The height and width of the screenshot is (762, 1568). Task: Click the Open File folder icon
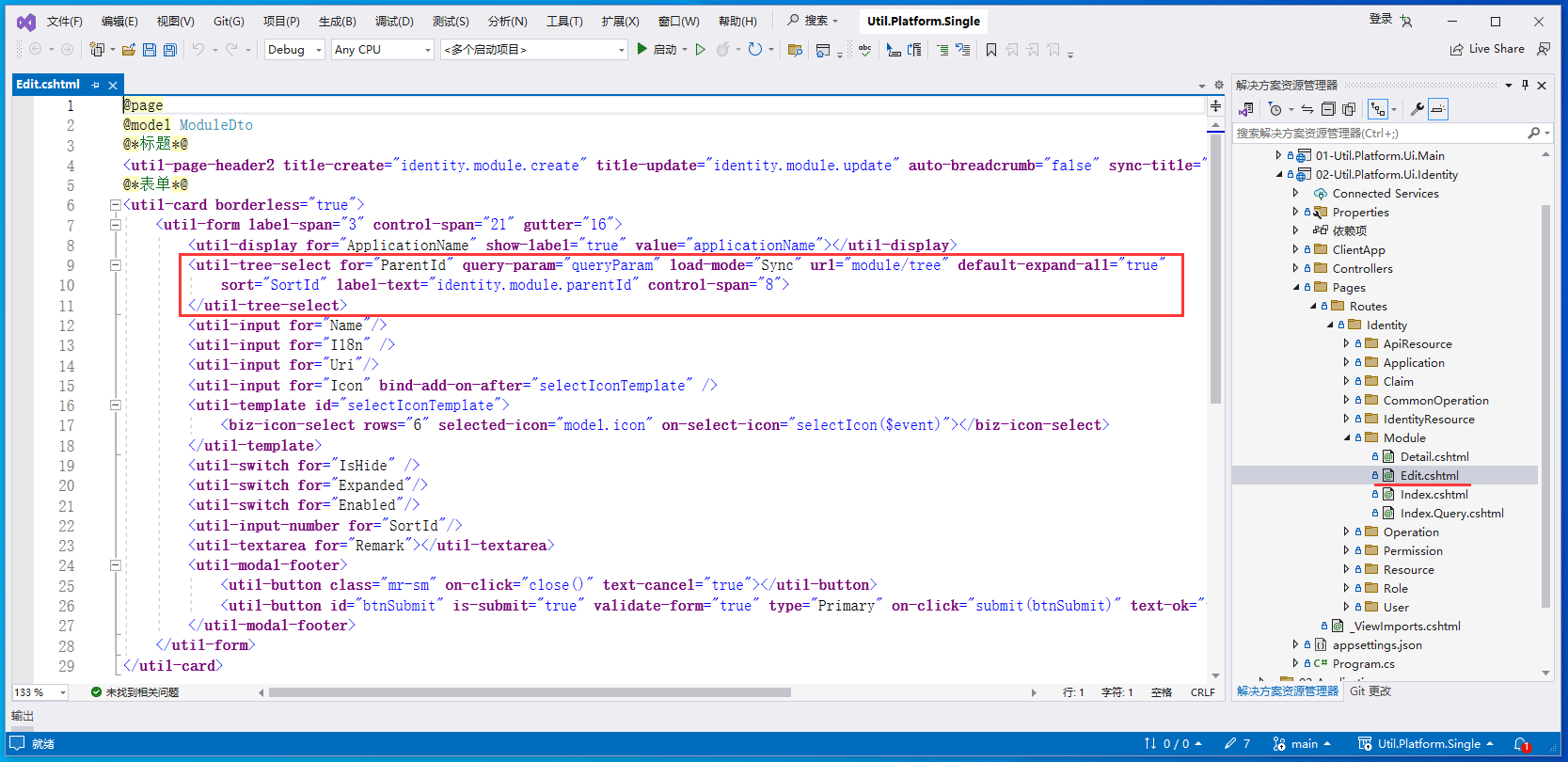pyautogui.click(x=129, y=49)
